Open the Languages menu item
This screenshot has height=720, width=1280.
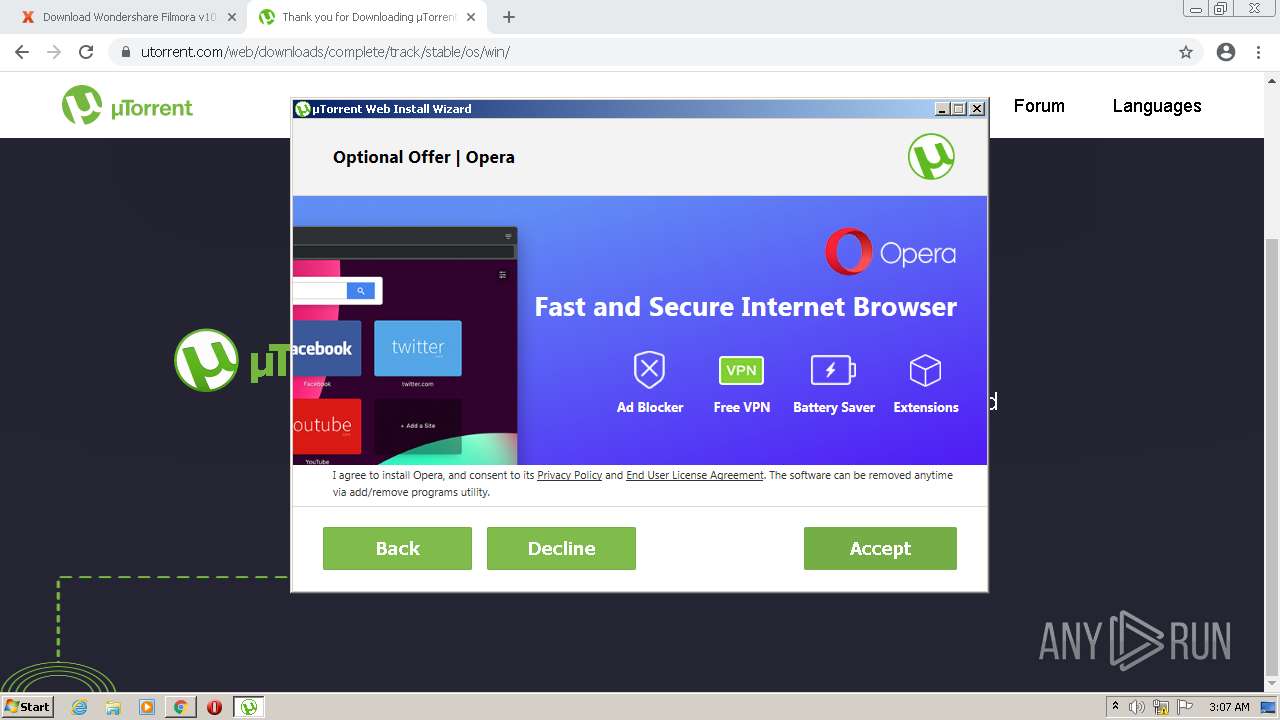pos(1157,106)
